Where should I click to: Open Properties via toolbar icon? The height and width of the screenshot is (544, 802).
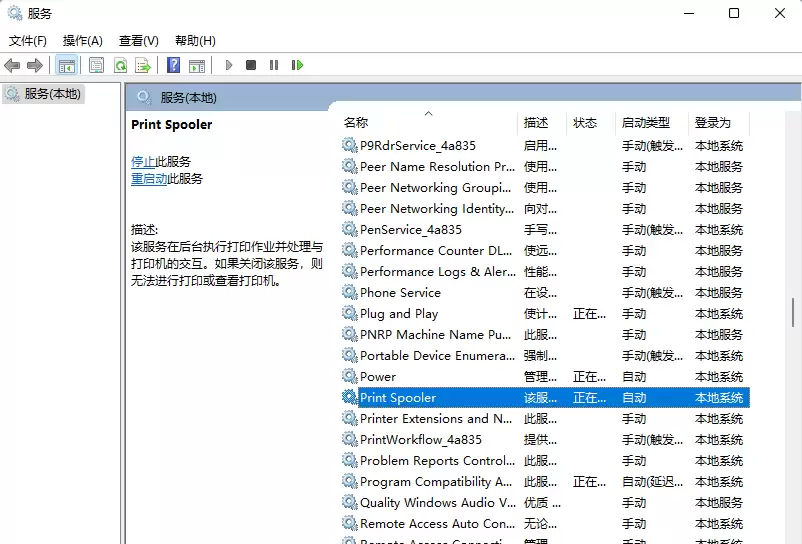tap(96, 65)
